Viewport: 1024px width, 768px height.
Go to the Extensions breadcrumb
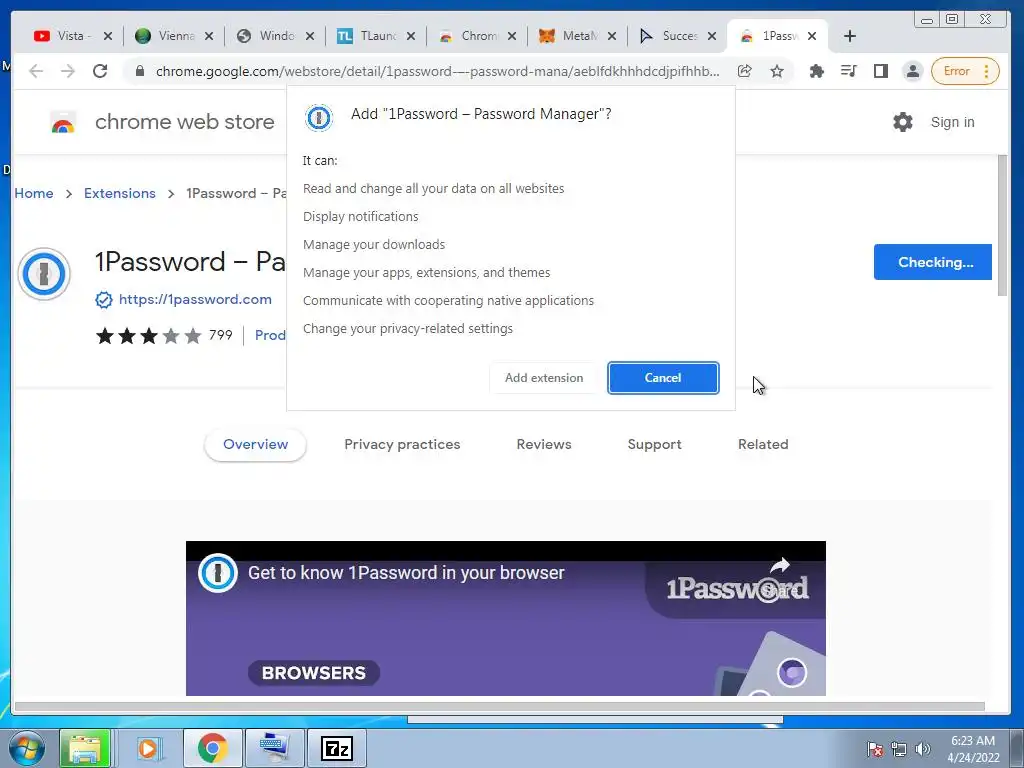pos(120,193)
